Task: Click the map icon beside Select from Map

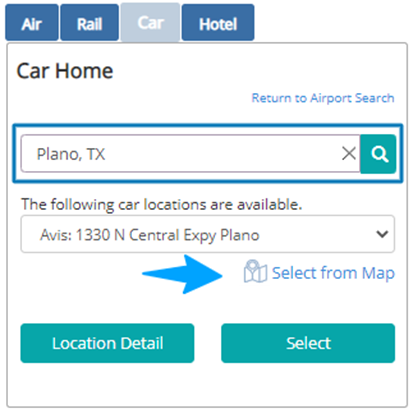Action: pyautogui.click(x=255, y=271)
